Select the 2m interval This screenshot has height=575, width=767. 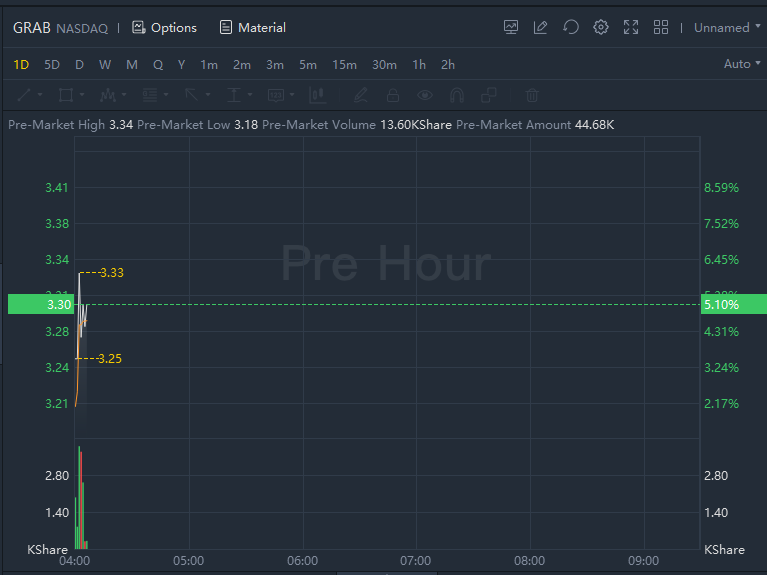coord(242,65)
